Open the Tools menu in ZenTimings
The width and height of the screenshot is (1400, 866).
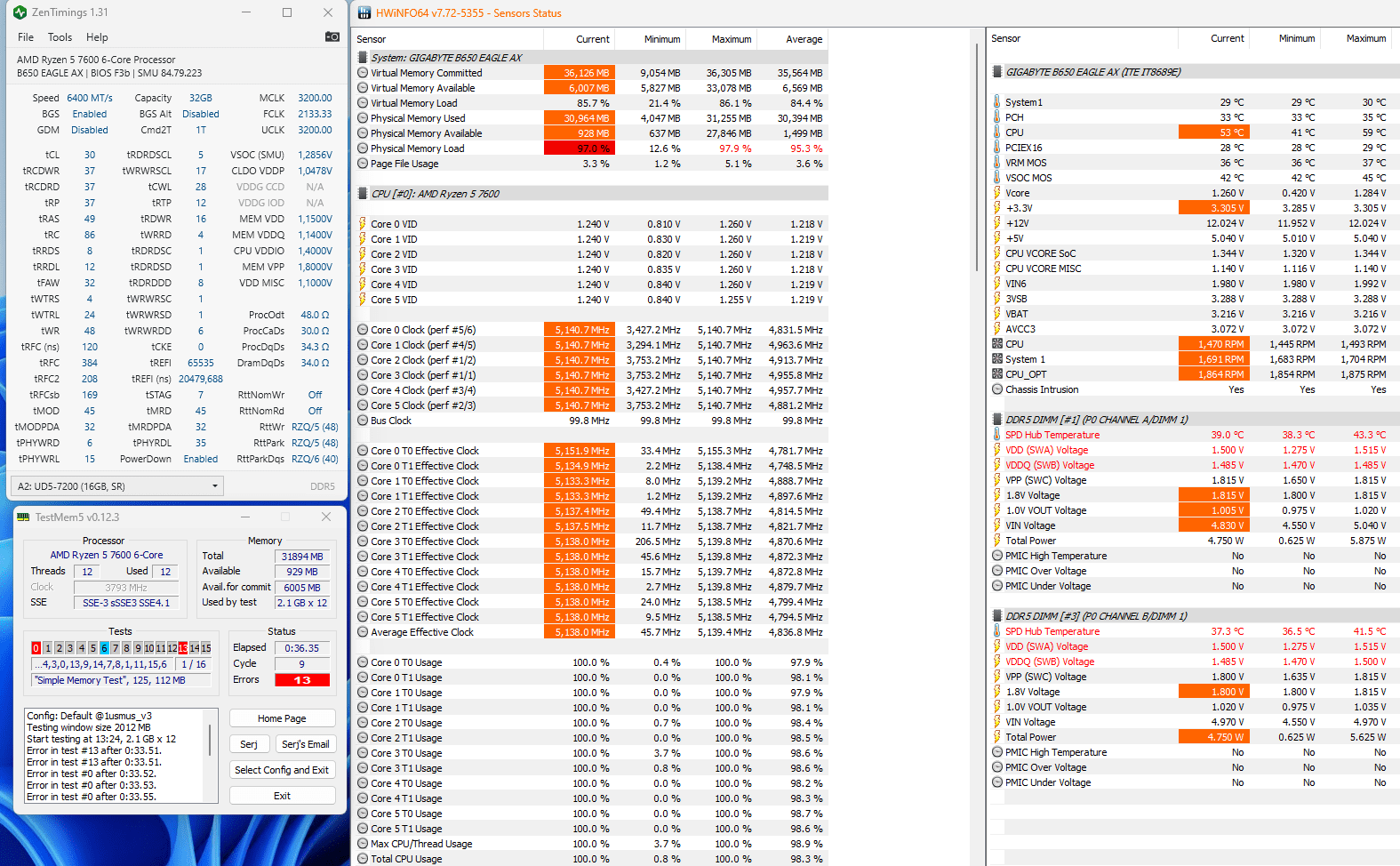coord(60,37)
